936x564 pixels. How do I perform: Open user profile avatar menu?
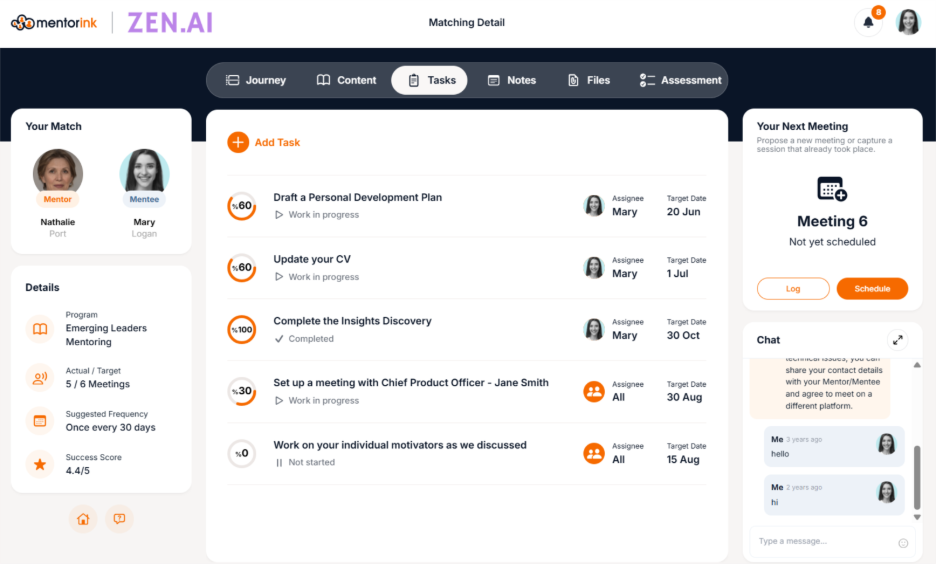tap(908, 23)
